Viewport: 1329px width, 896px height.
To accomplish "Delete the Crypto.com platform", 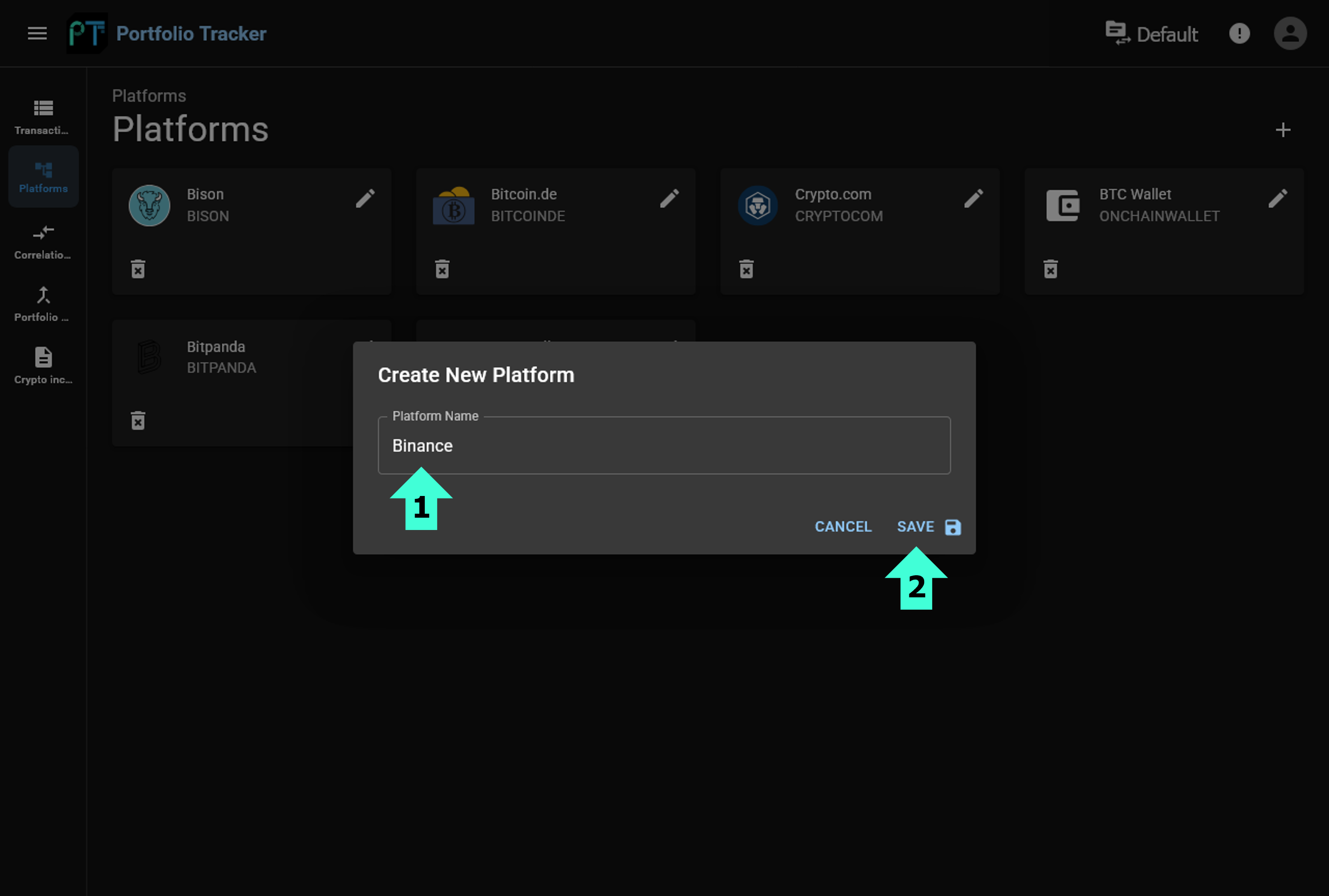I will 746,269.
